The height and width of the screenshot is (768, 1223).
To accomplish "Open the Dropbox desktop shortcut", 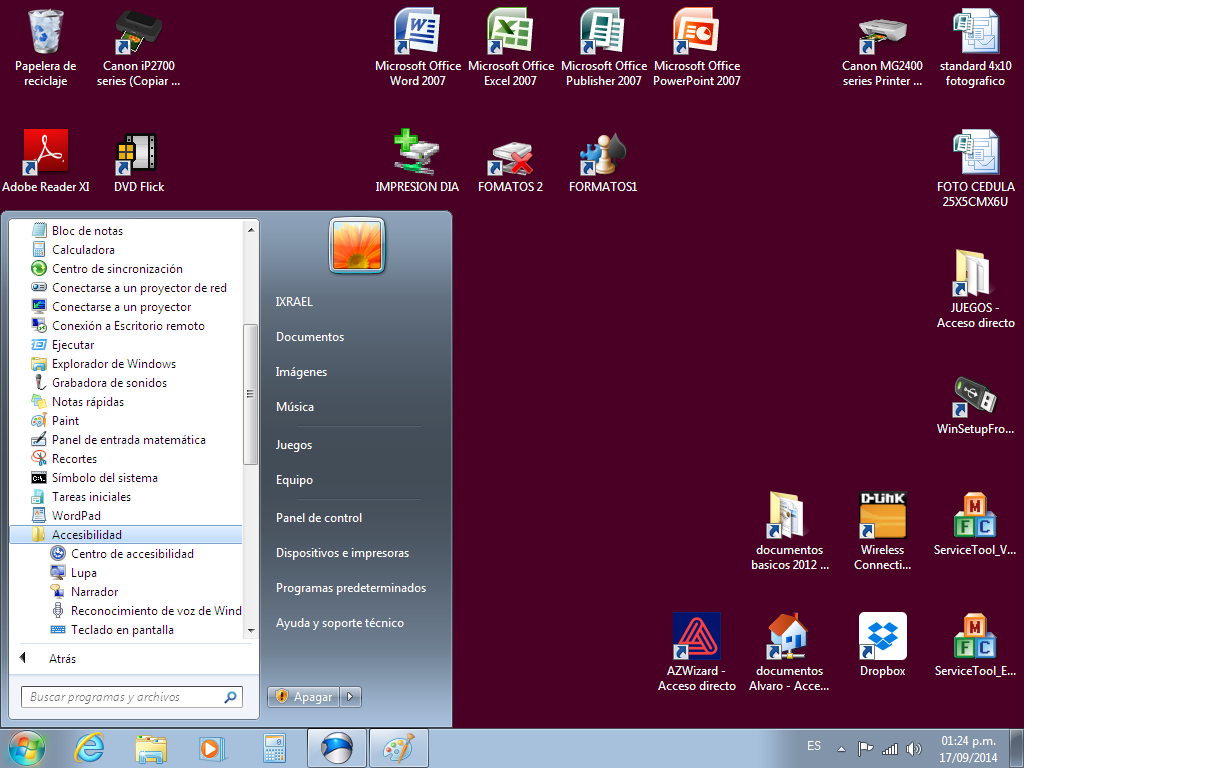I will [882, 637].
